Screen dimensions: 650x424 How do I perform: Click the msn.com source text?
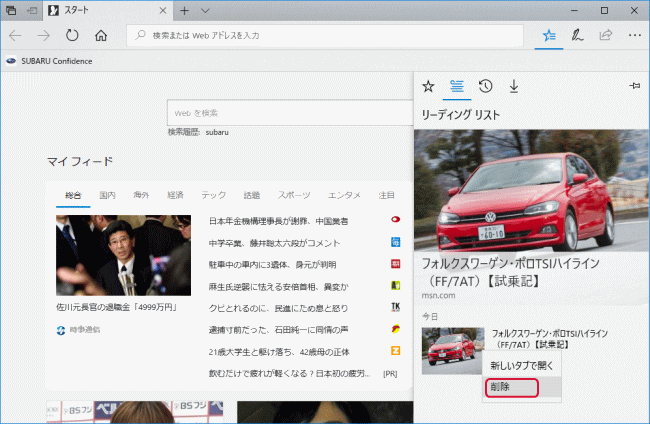click(x=438, y=296)
